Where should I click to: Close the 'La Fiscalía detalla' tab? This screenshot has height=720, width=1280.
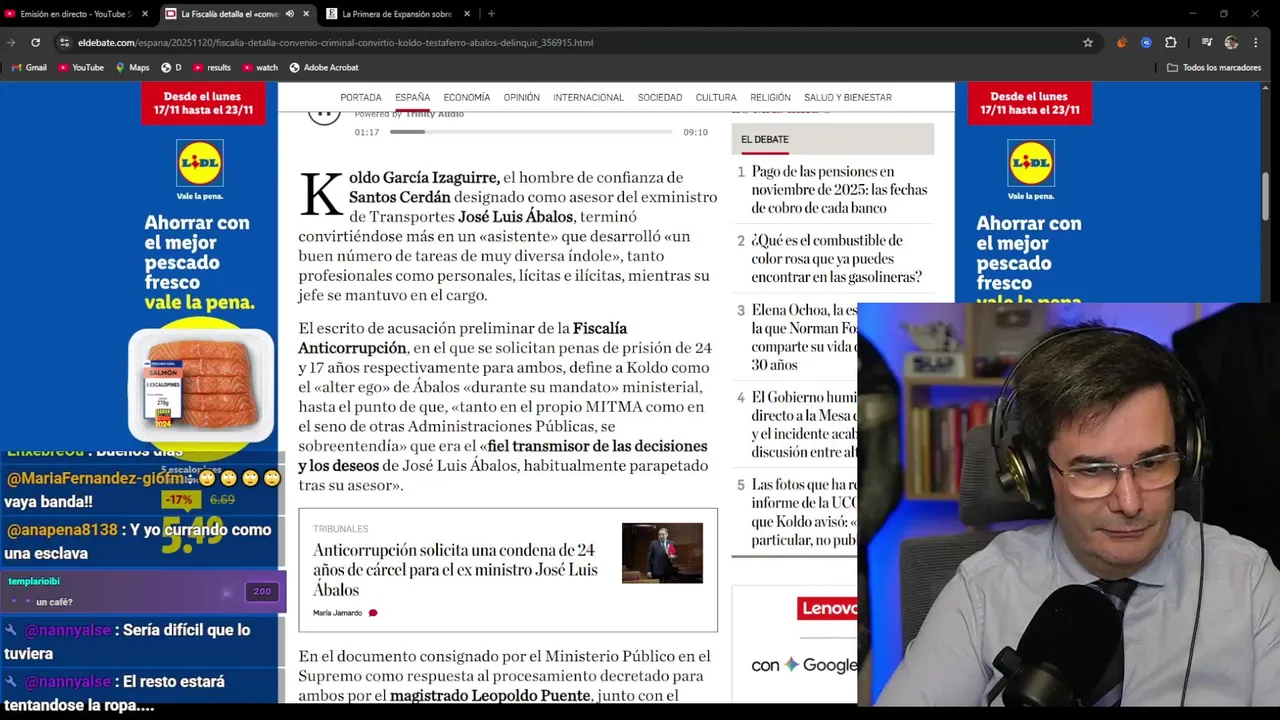pos(304,14)
